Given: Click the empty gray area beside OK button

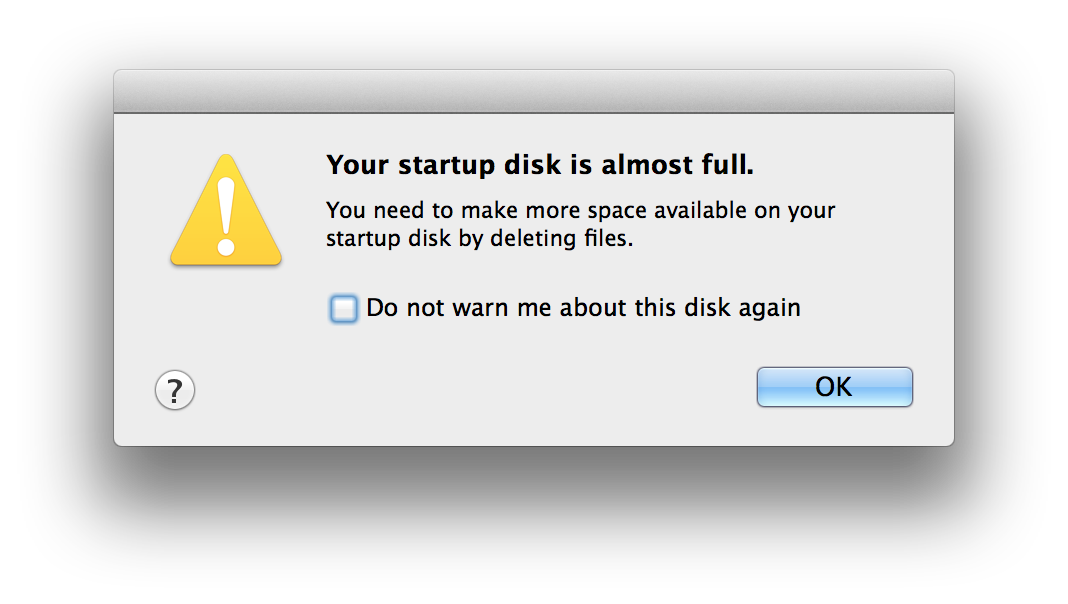Looking at the screenshot, I should pos(477,388).
